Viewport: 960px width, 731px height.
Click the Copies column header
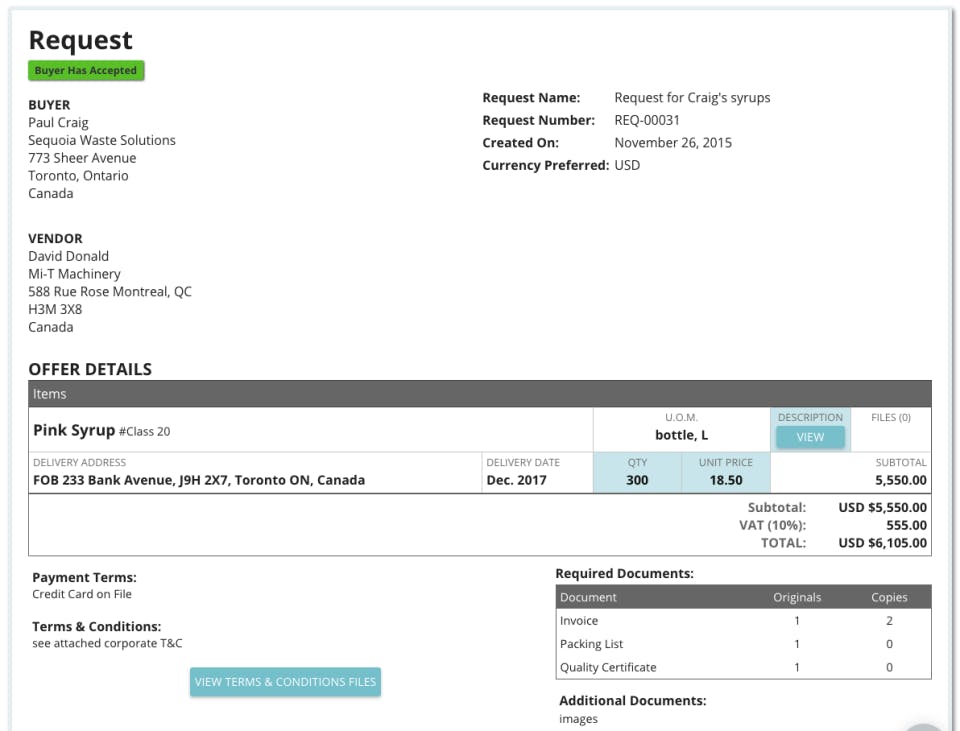coord(889,597)
